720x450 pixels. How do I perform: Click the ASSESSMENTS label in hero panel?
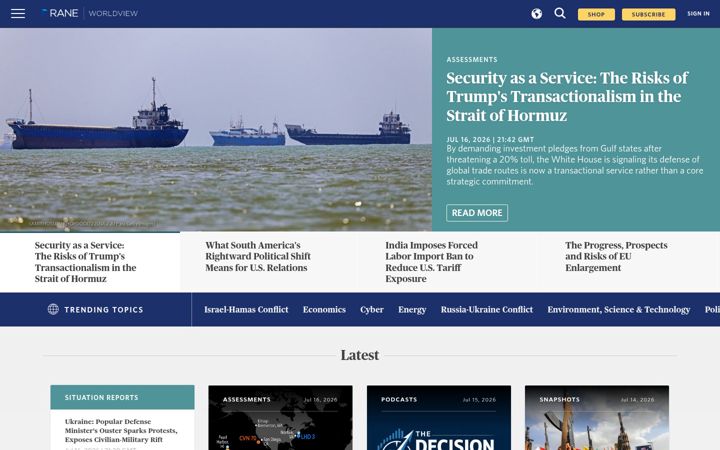472,60
